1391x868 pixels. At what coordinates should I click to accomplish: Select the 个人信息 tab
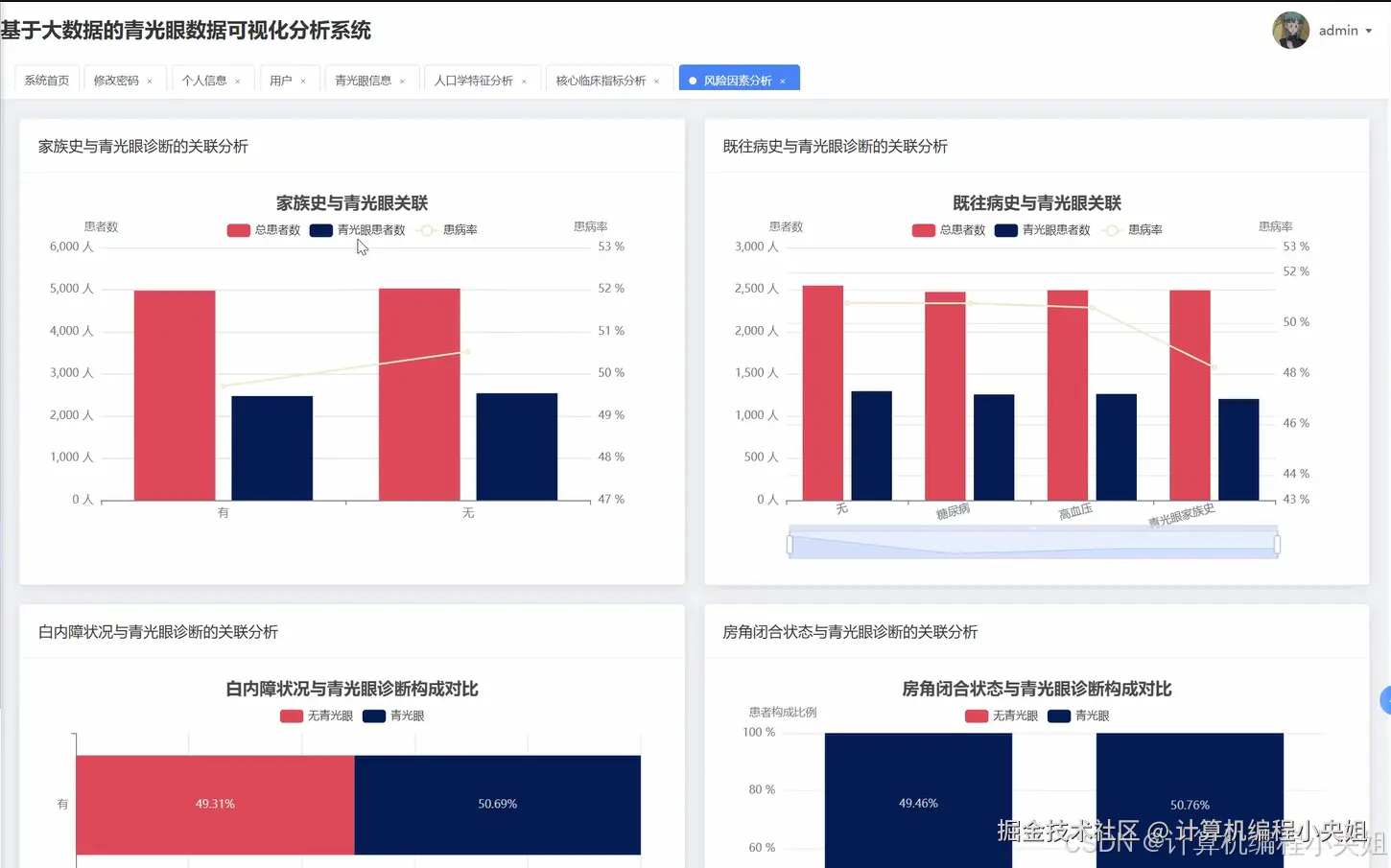204,79
